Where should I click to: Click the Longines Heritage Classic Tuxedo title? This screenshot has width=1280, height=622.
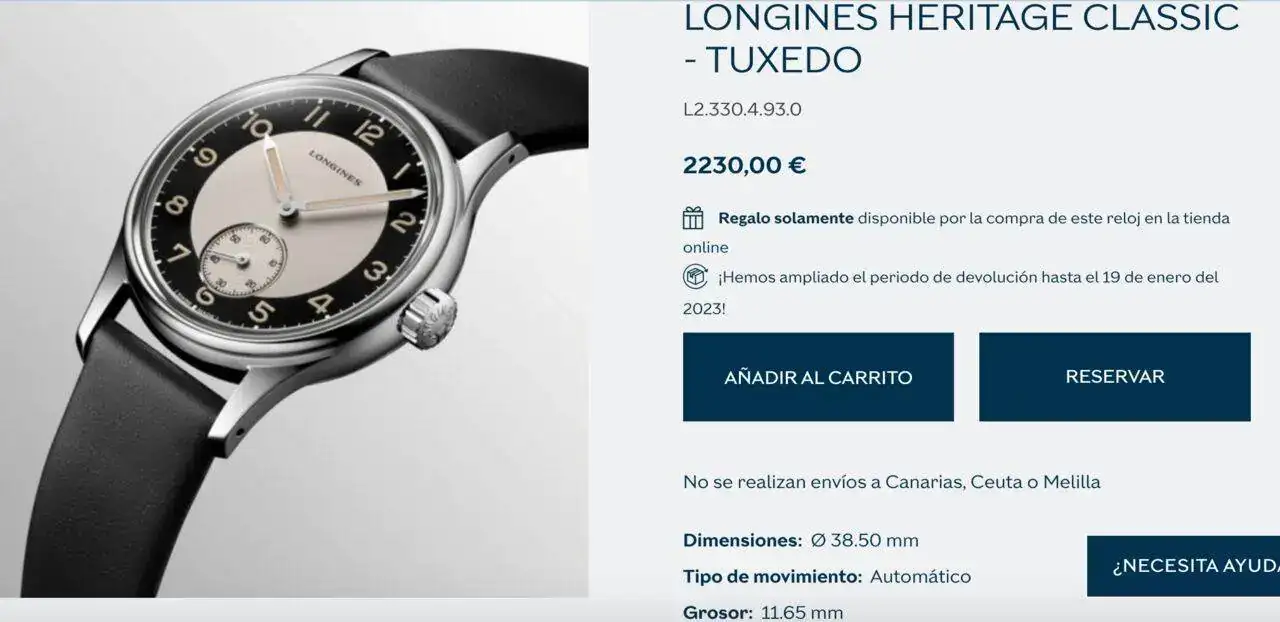[x=961, y=38]
